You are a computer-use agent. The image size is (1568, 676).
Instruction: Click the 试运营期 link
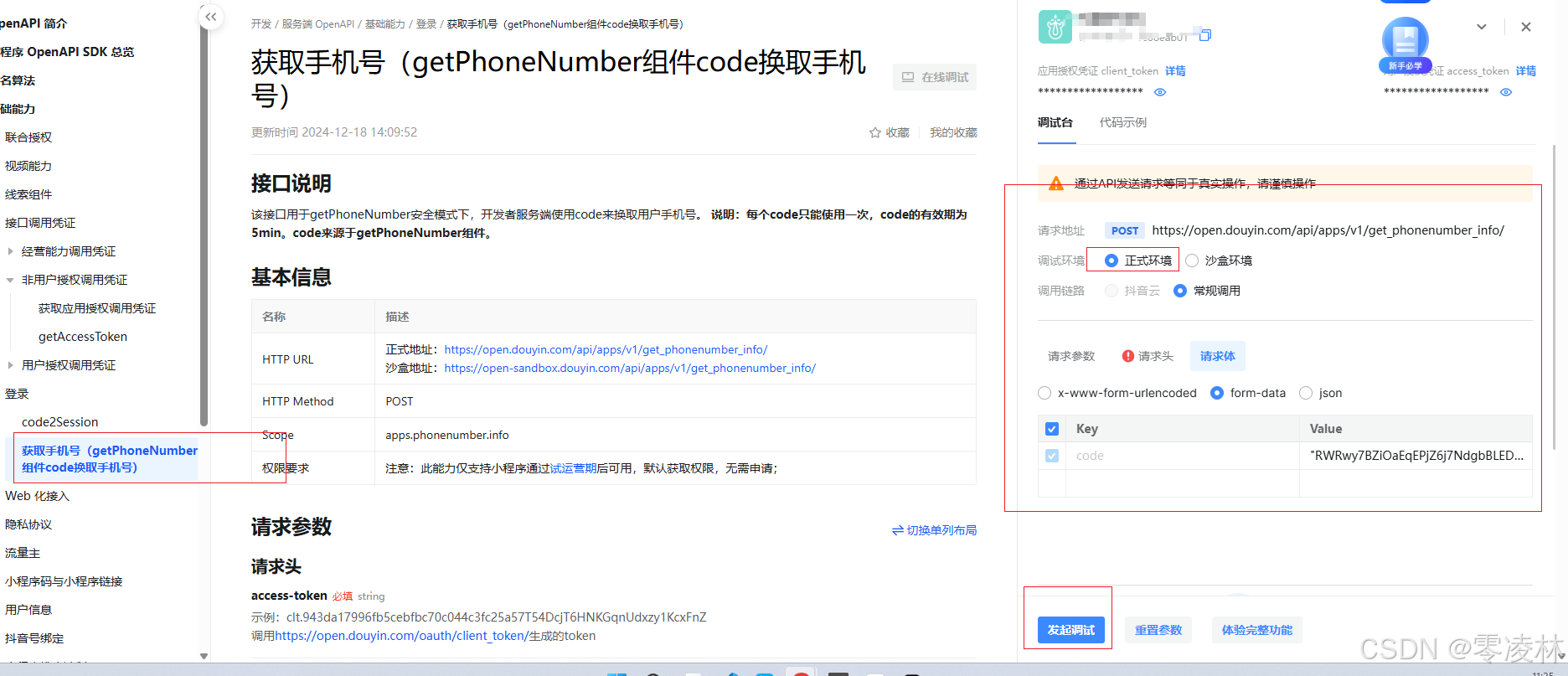573,468
